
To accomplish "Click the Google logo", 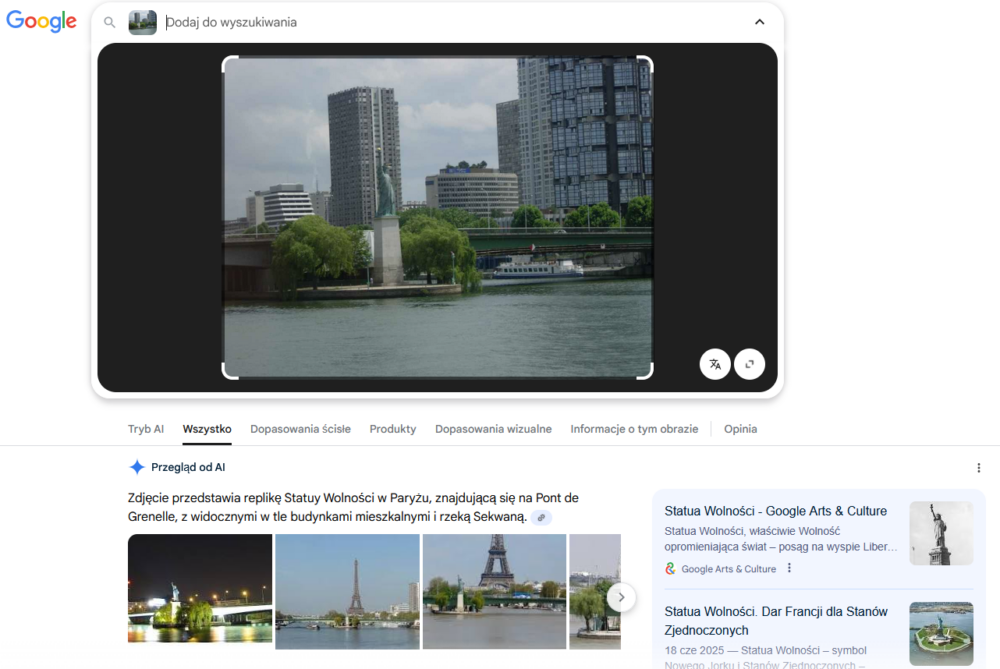I will (41, 22).
